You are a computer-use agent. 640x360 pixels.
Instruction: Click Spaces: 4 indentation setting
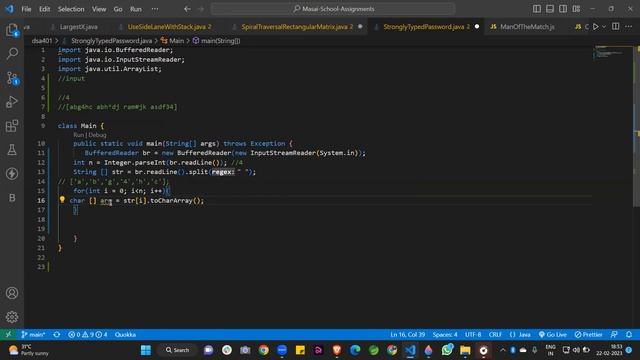[x=445, y=334]
